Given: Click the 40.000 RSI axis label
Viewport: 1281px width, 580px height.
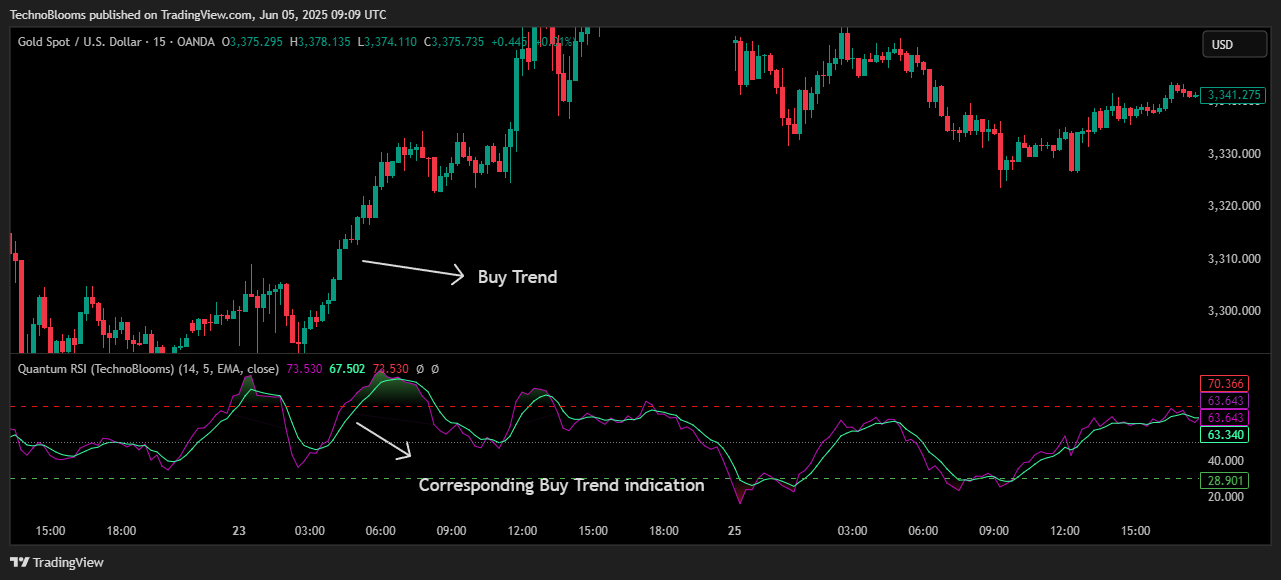Looking at the screenshot, I should (x=1225, y=461).
